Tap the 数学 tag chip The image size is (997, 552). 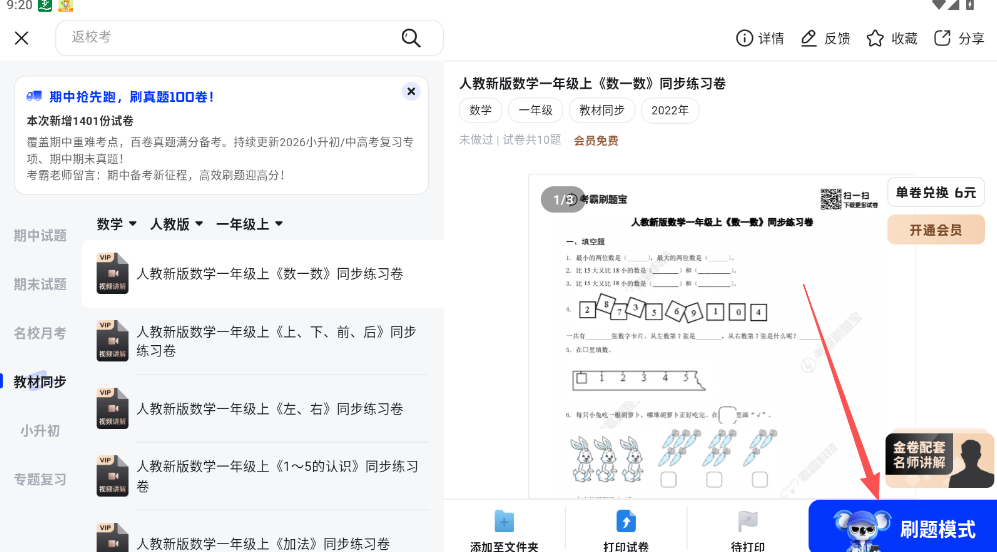tap(481, 110)
